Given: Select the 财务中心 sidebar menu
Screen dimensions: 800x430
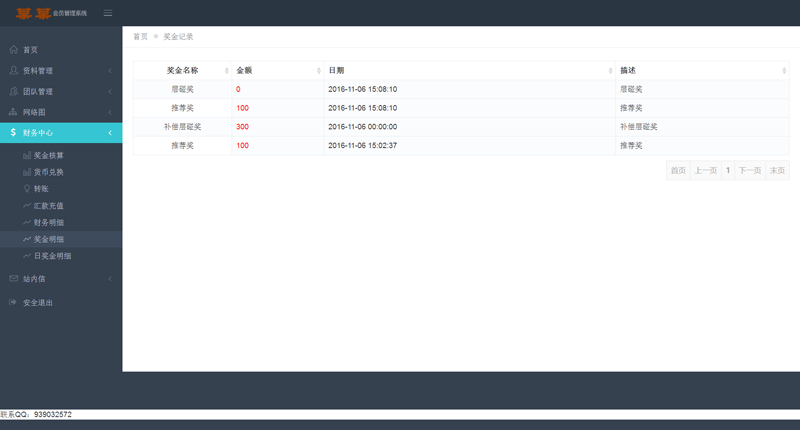Looking at the screenshot, I should (x=61, y=133).
